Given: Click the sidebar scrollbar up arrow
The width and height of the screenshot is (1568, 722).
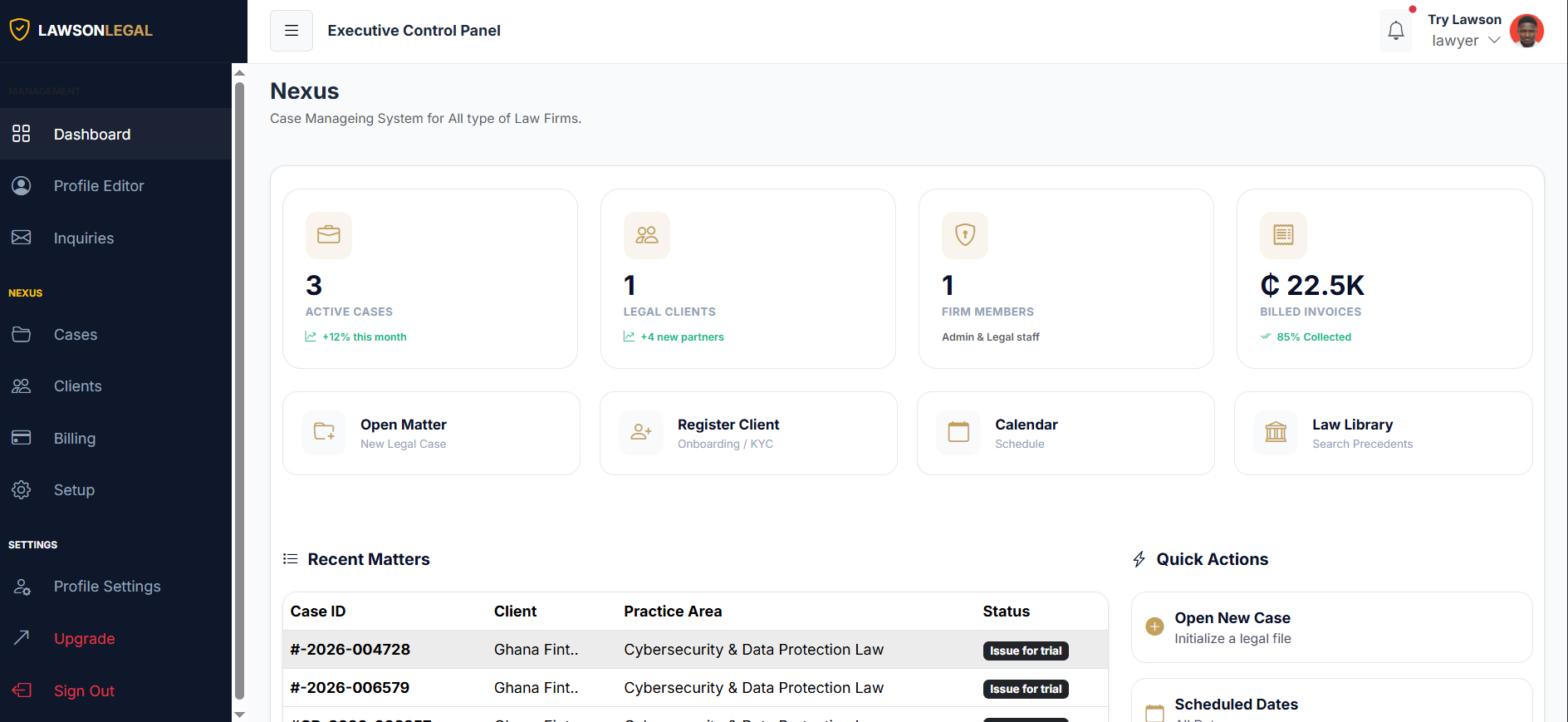Looking at the screenshot, I should click(239, 72).
